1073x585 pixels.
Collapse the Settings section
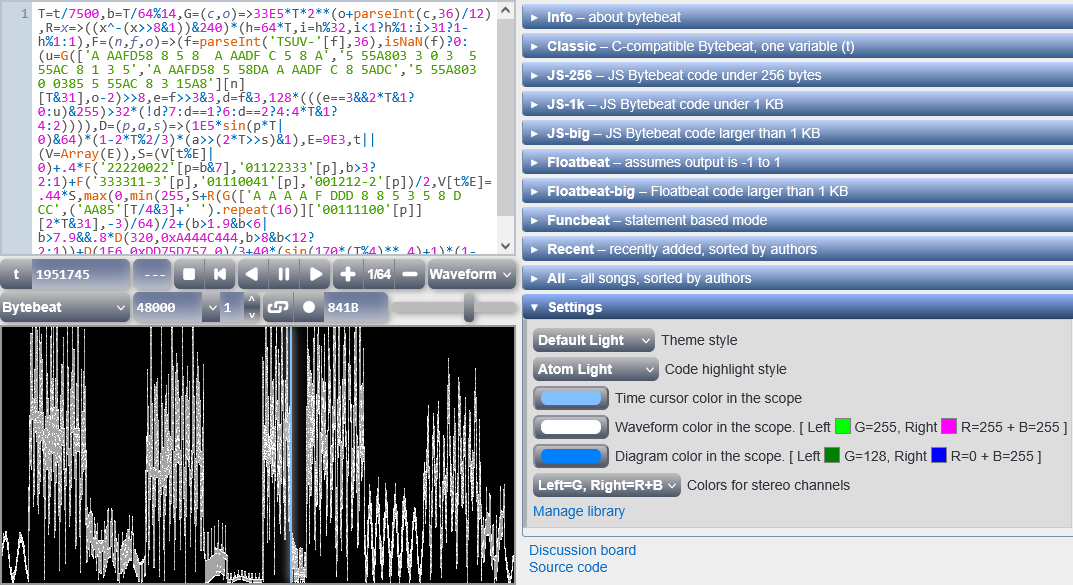(x=796, y=307)
